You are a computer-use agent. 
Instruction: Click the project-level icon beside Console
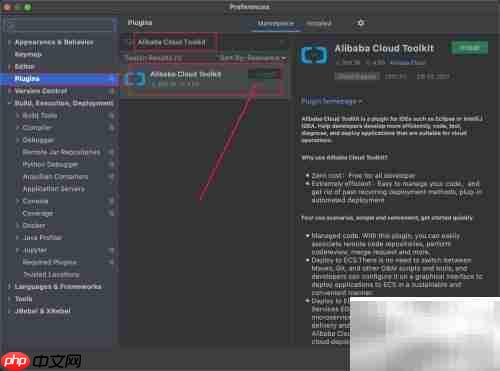click(x=111, y=201)
